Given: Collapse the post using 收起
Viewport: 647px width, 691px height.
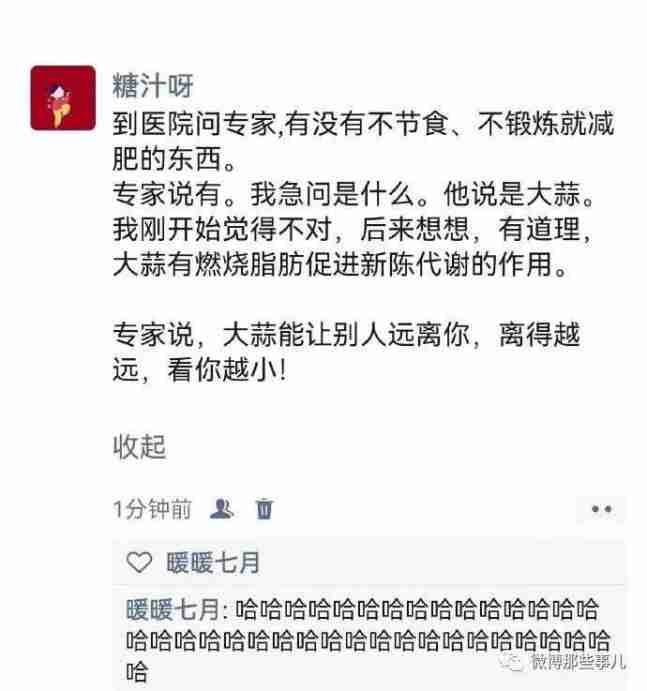Looking at the screenshot, I should tap(139, 447).
